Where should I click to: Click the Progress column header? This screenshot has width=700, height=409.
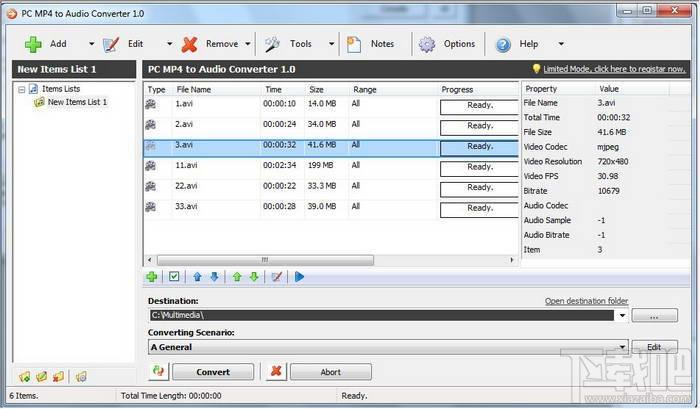[478, 89]
